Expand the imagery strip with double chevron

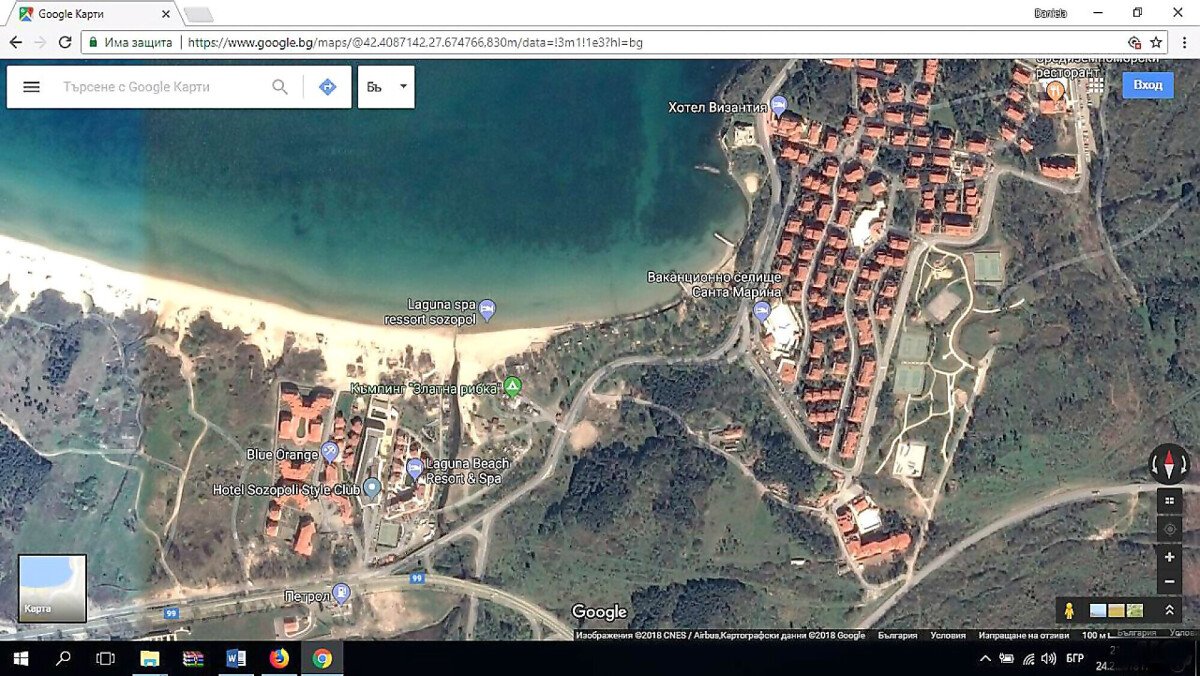[x=1169, y=610]
